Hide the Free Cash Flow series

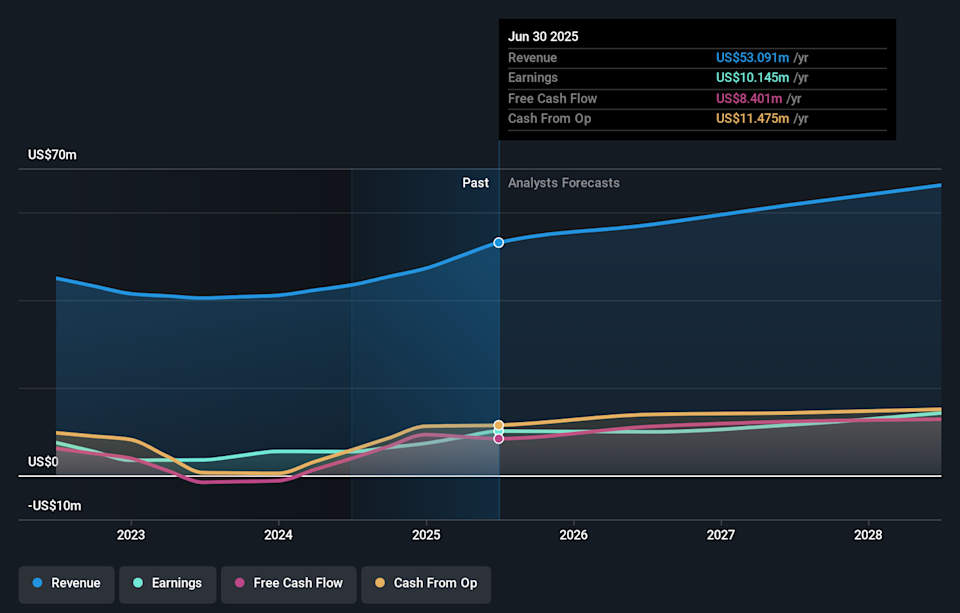click(x=287, y=583)
